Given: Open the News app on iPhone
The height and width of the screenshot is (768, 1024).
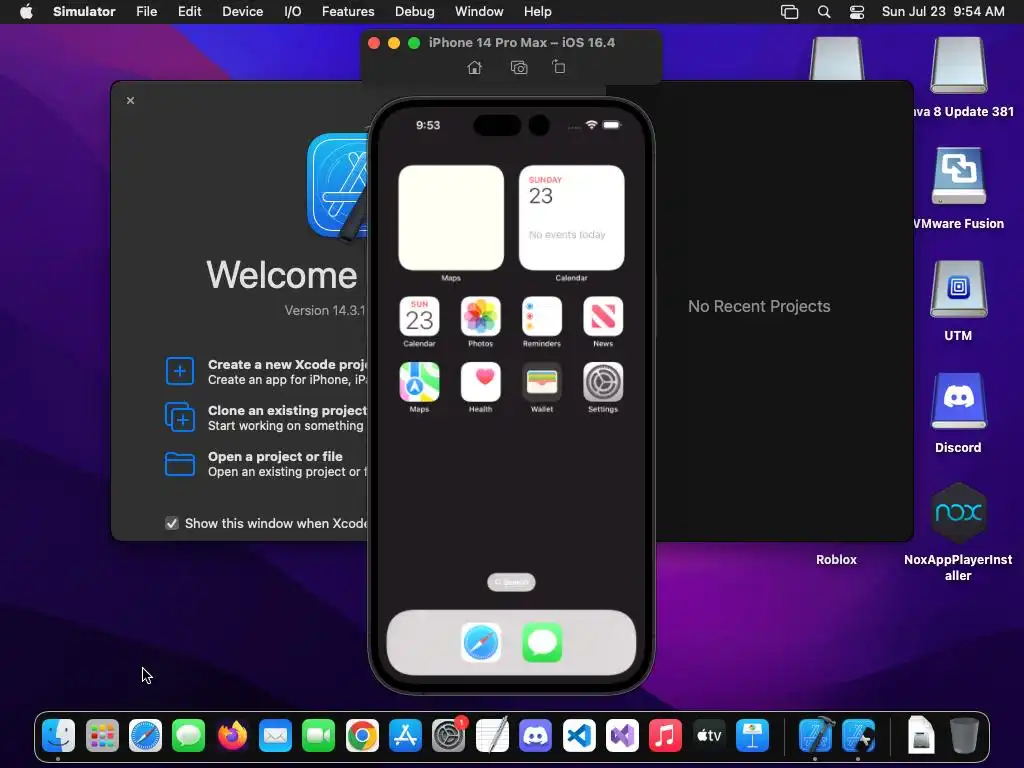Looking at the screenshot, I should pos(603,317).
